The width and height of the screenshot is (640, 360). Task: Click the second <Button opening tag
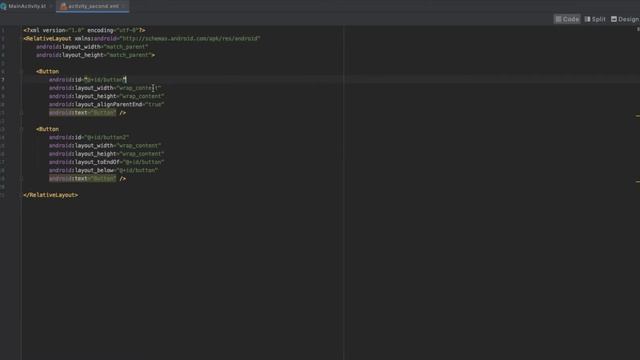click(47, 129)
